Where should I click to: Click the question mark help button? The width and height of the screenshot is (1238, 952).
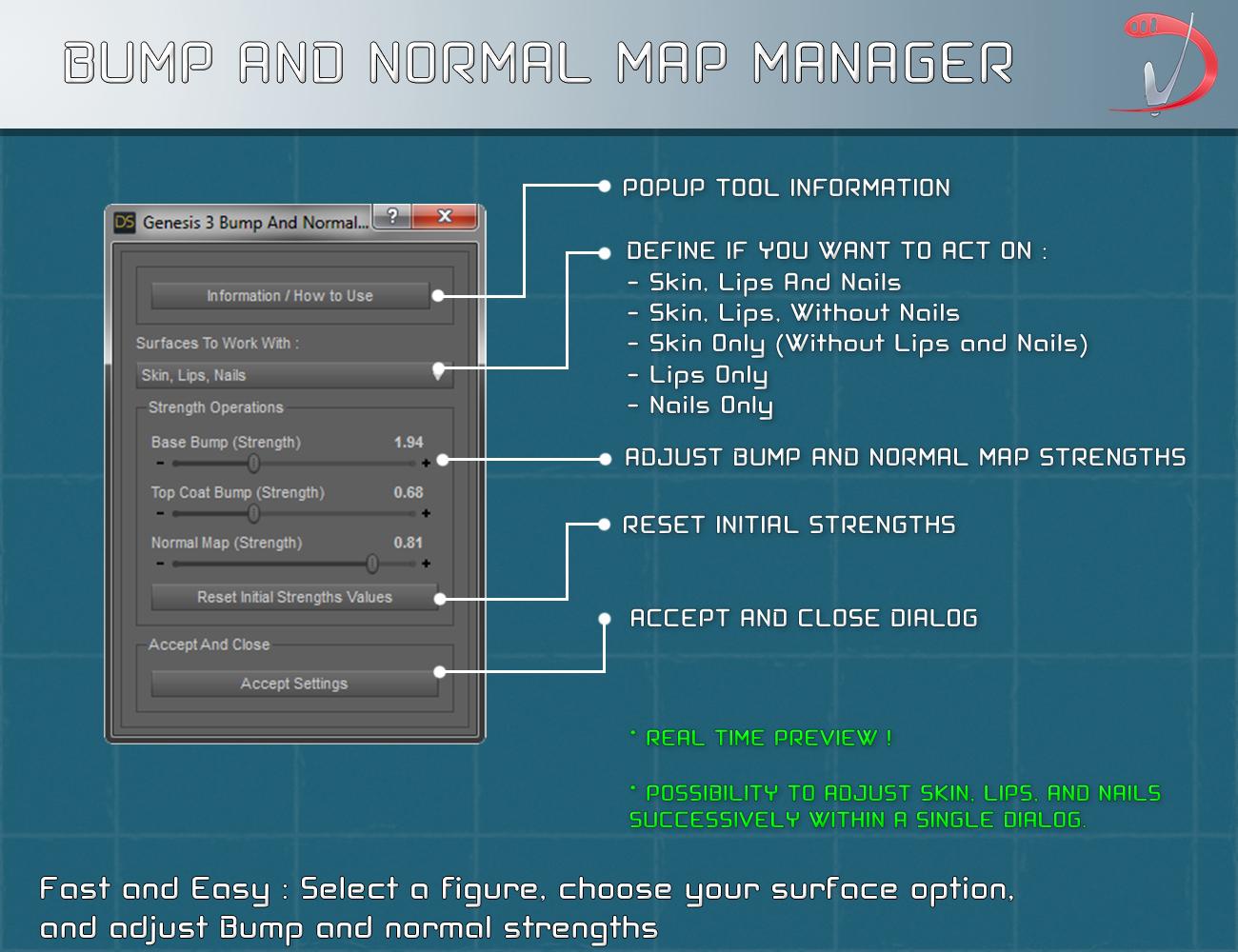click(392, 216)
